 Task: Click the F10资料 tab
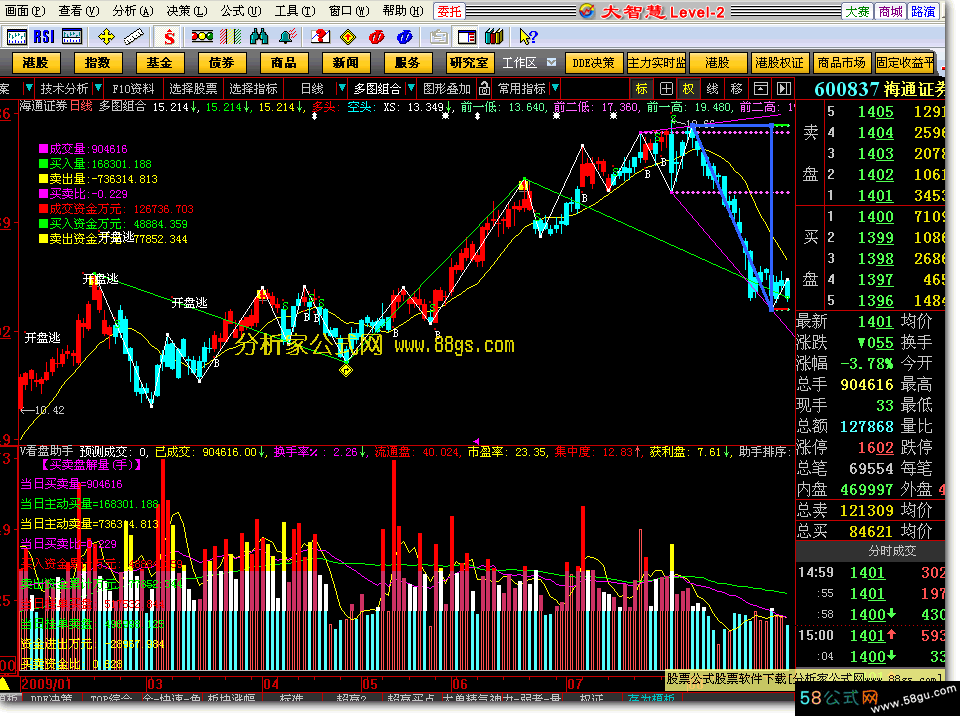[133, 89]
